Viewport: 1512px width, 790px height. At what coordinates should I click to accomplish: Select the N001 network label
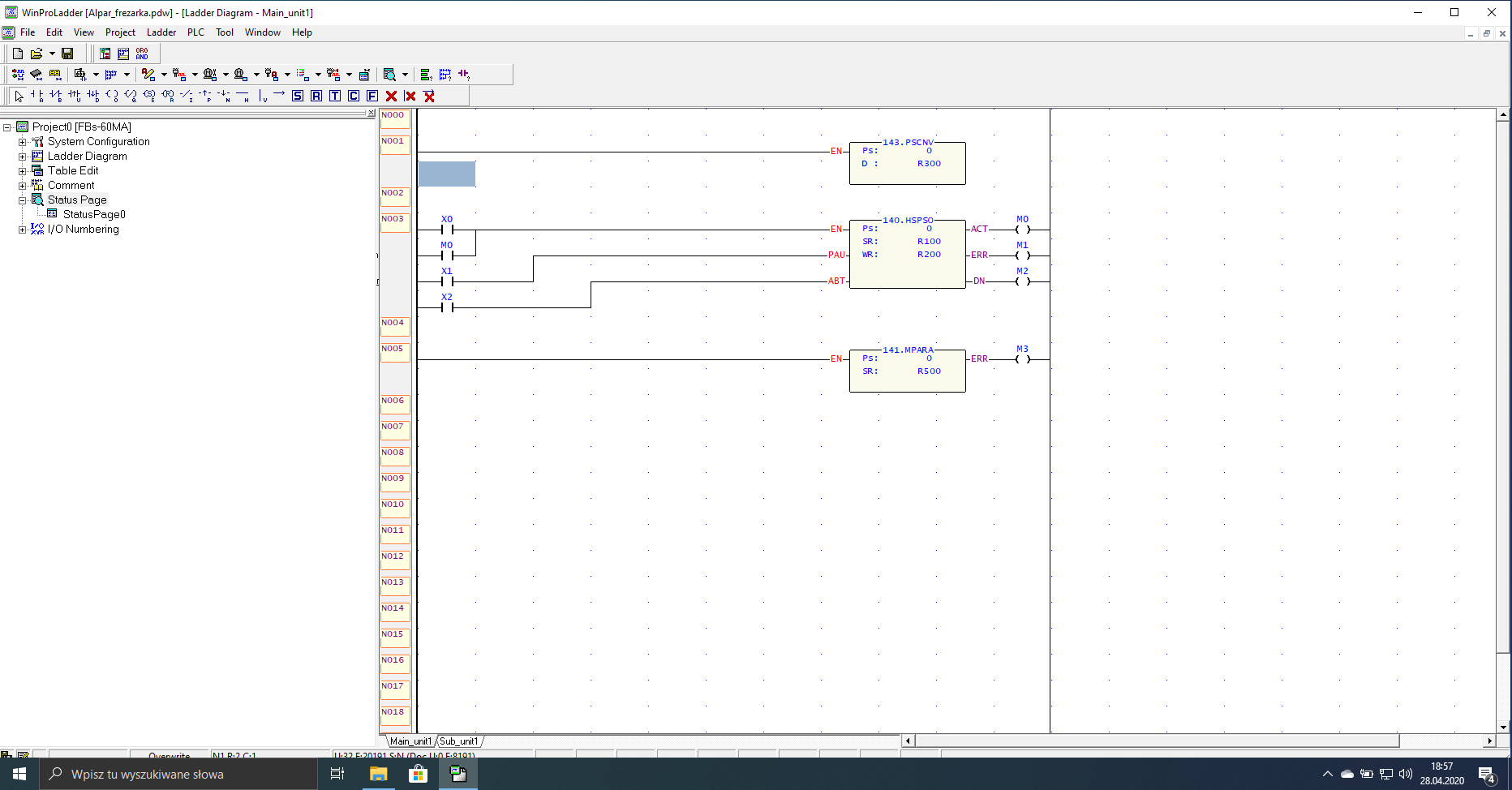click(x=395, y=145)
